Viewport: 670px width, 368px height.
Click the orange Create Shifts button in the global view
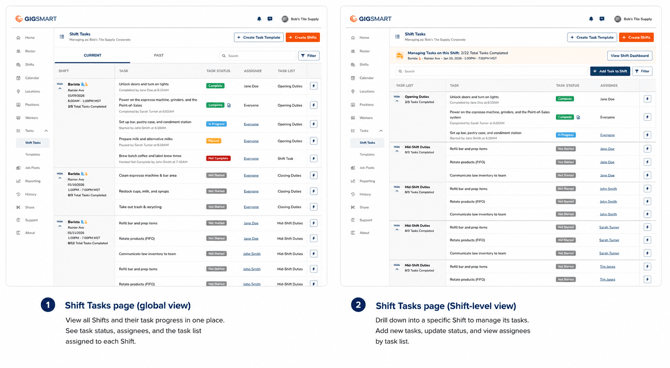(303, 38)
